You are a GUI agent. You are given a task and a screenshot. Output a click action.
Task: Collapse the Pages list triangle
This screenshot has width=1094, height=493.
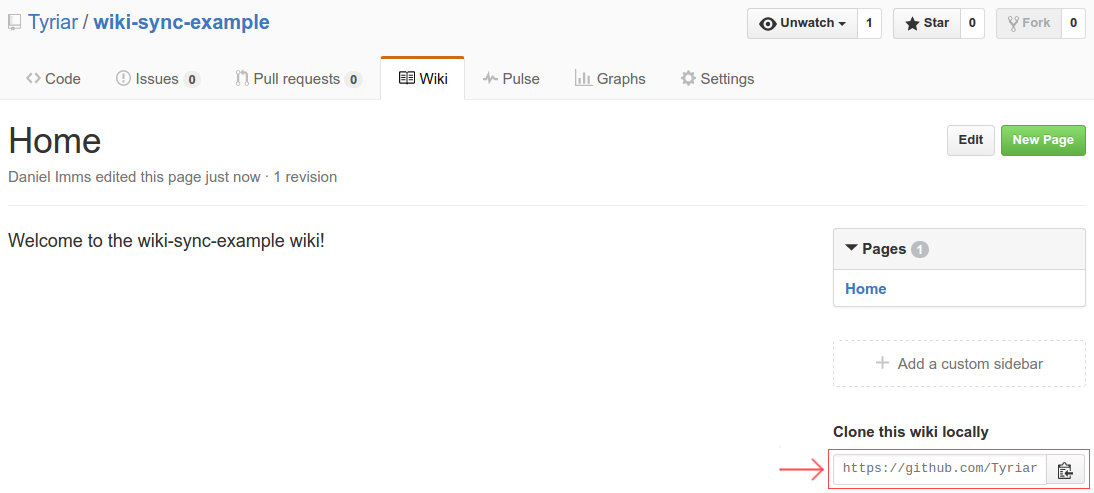click(x=851, y=248)
